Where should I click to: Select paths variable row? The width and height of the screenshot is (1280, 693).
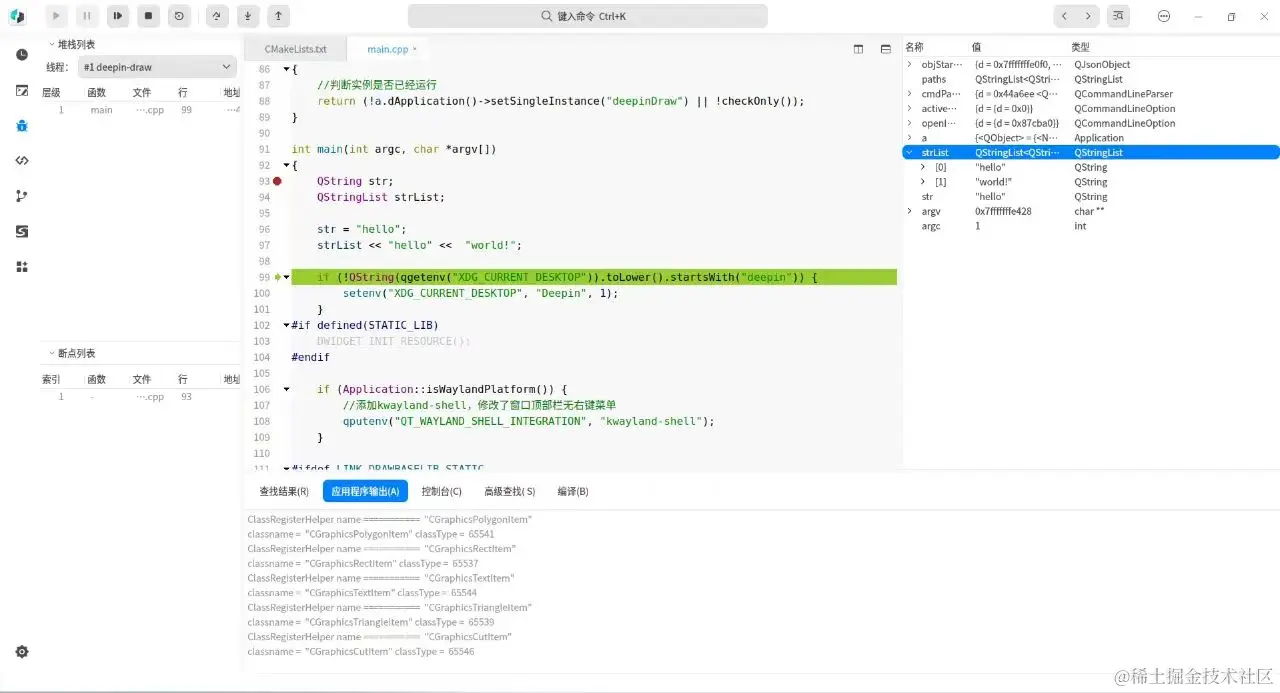coord(1090,79)
